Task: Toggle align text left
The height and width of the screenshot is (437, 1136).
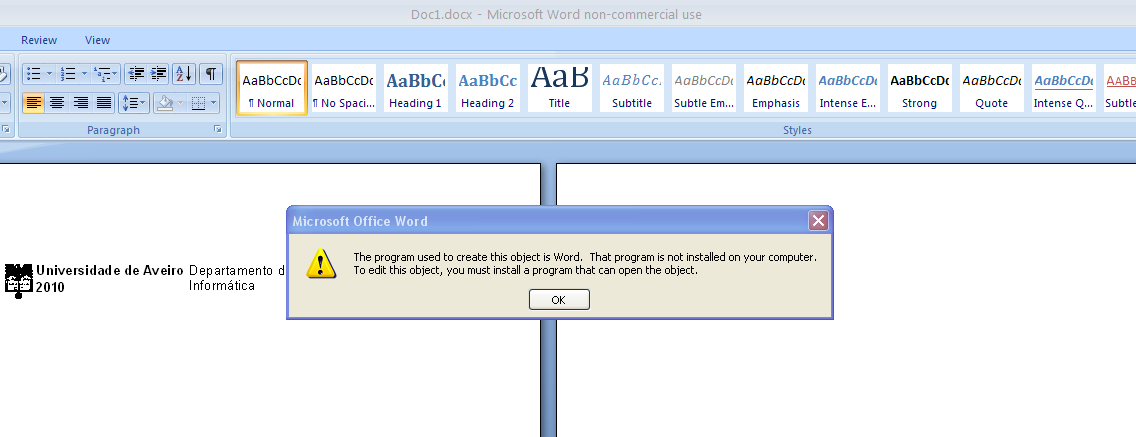Action: 33,103
